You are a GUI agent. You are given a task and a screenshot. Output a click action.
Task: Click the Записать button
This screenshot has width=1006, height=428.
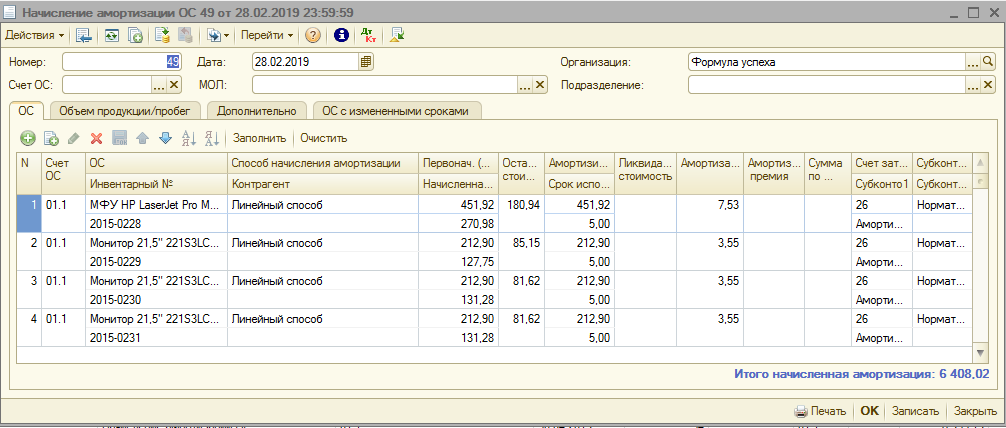point(915,411)
